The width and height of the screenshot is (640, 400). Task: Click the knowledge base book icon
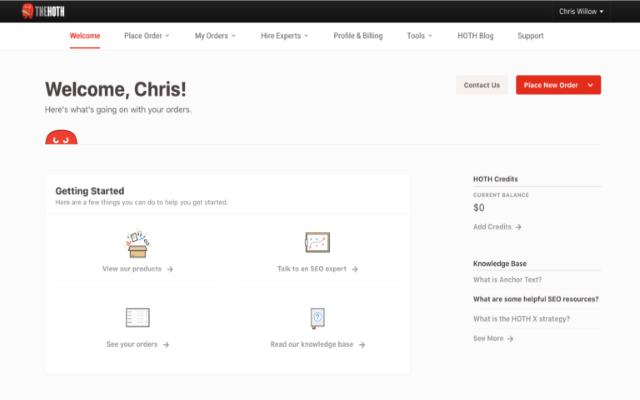317,318
